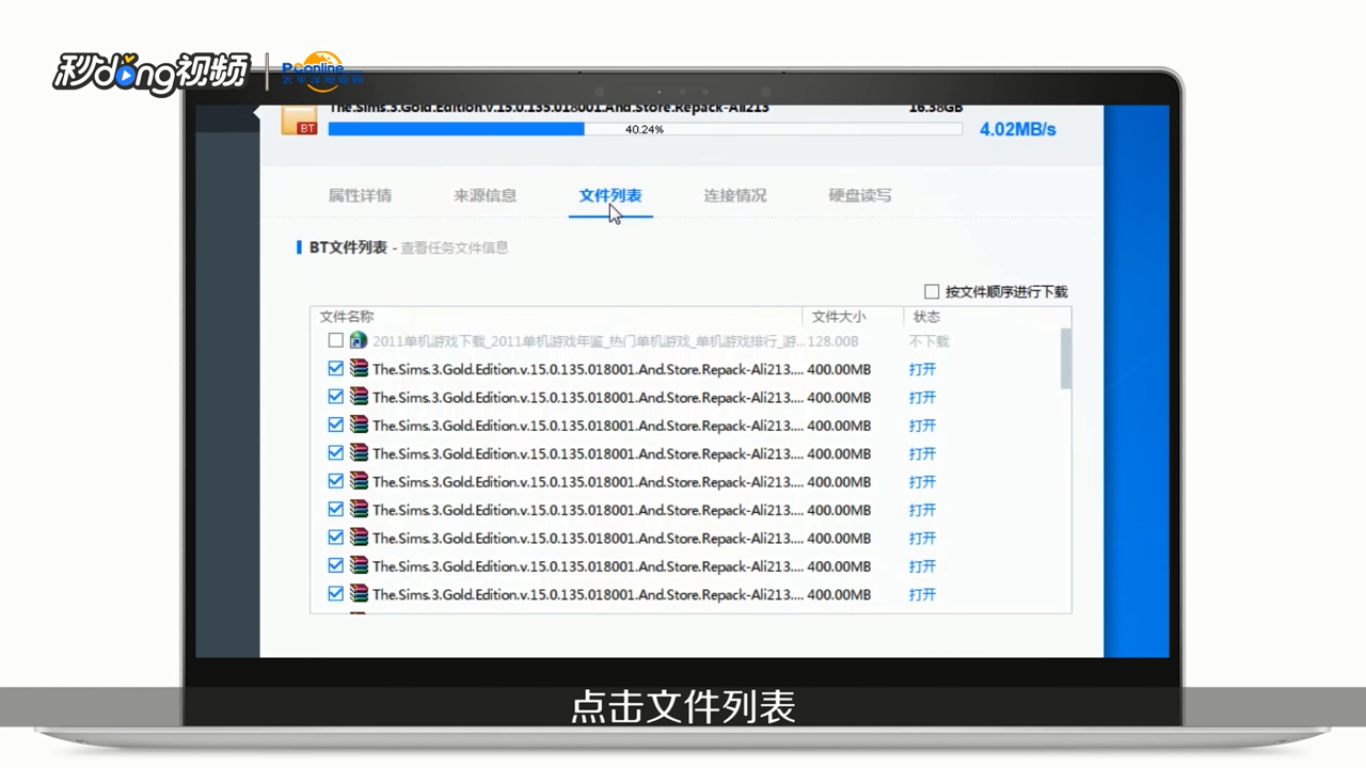Switch to the 属性详情 tab

click(x=359, y=196)
